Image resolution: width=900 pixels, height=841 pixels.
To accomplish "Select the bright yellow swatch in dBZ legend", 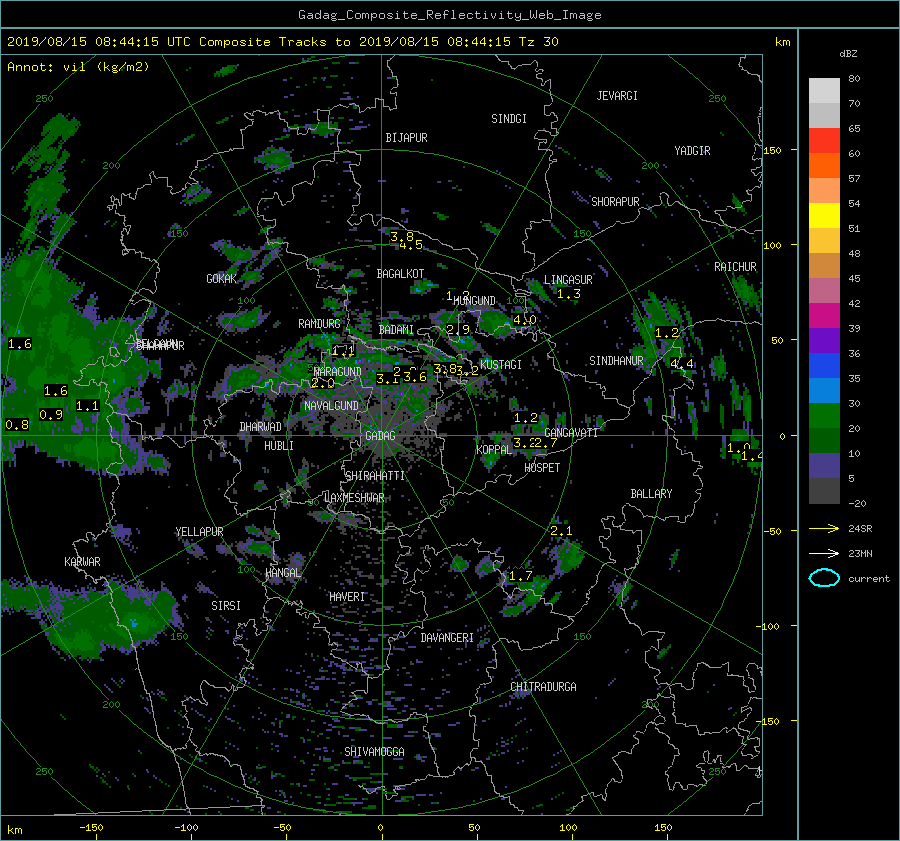I will pyautogui.click(x=824, y=215).
